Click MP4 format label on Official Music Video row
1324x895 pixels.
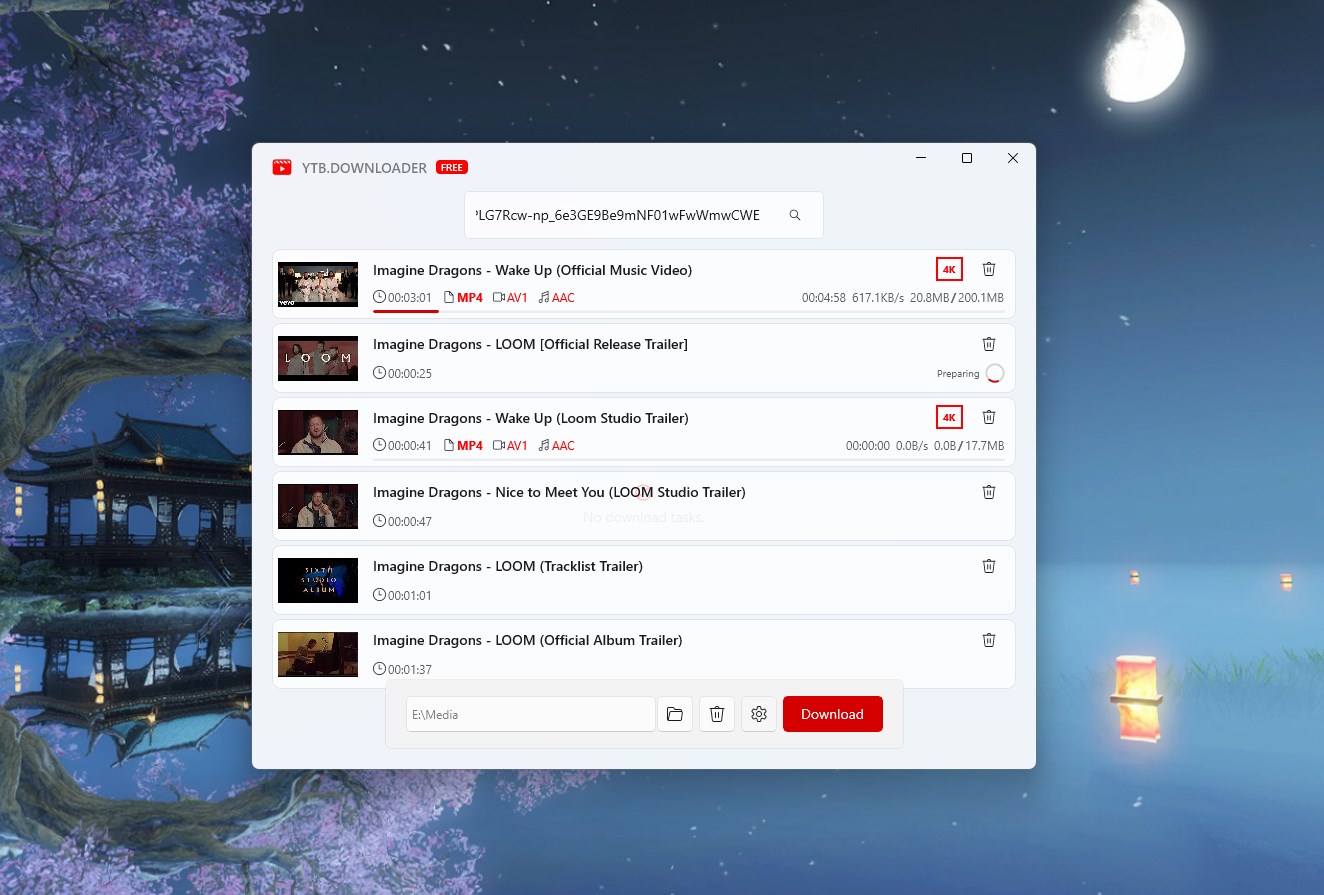click(x=470, y=298)
